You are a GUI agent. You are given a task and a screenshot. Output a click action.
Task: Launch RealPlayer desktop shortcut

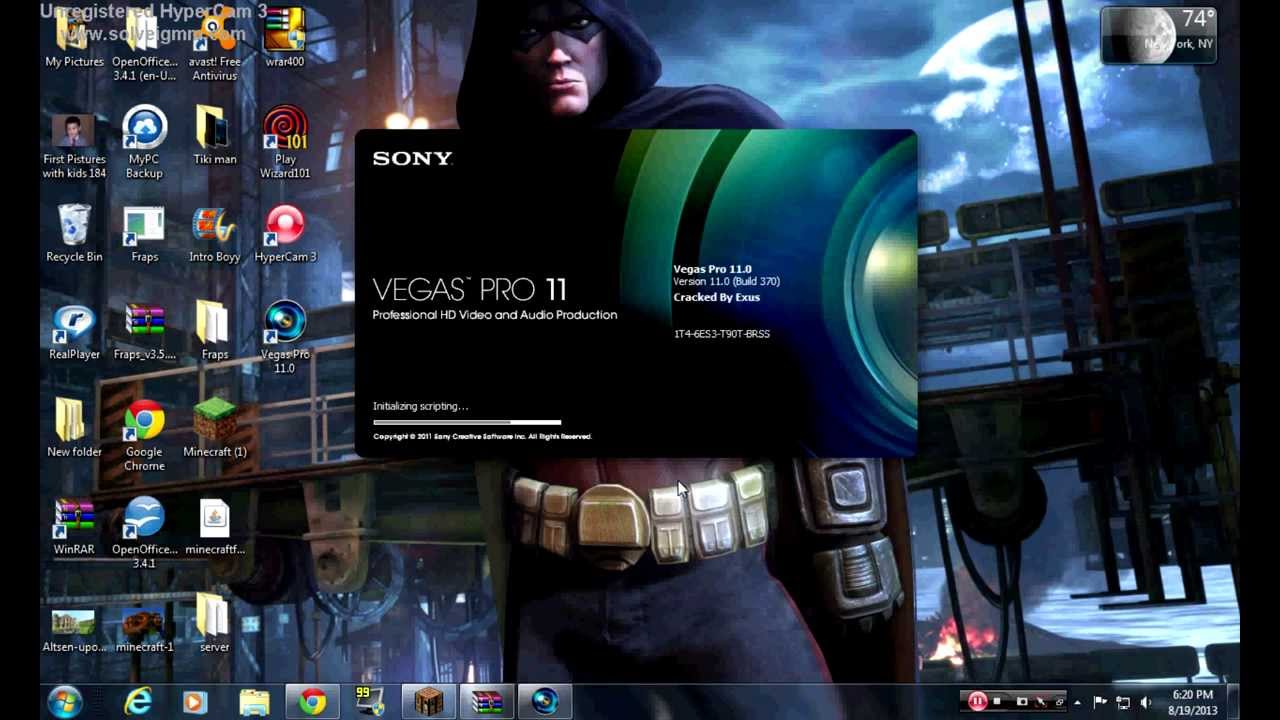(74, 332)
